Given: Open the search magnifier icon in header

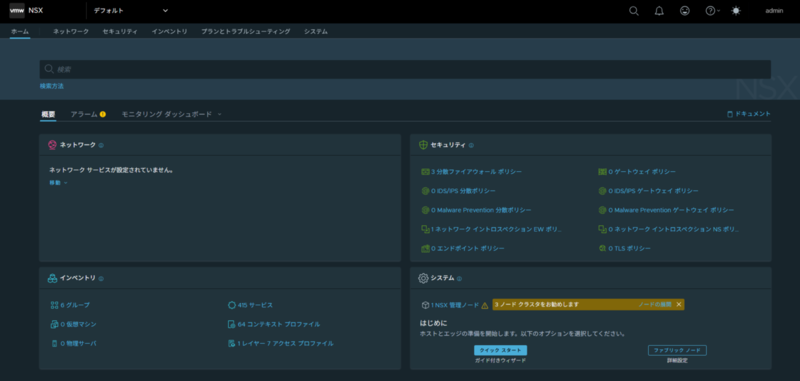Looking at the screenshot, I should pyautogui.click(x=634, y=11).
